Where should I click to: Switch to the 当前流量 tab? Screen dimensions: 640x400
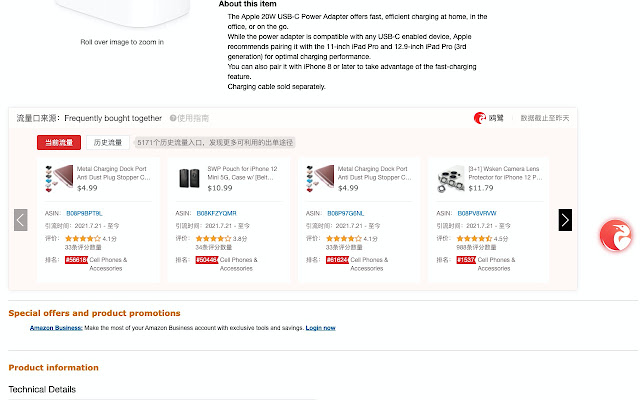pyautogui.click(x=58, y=143)
